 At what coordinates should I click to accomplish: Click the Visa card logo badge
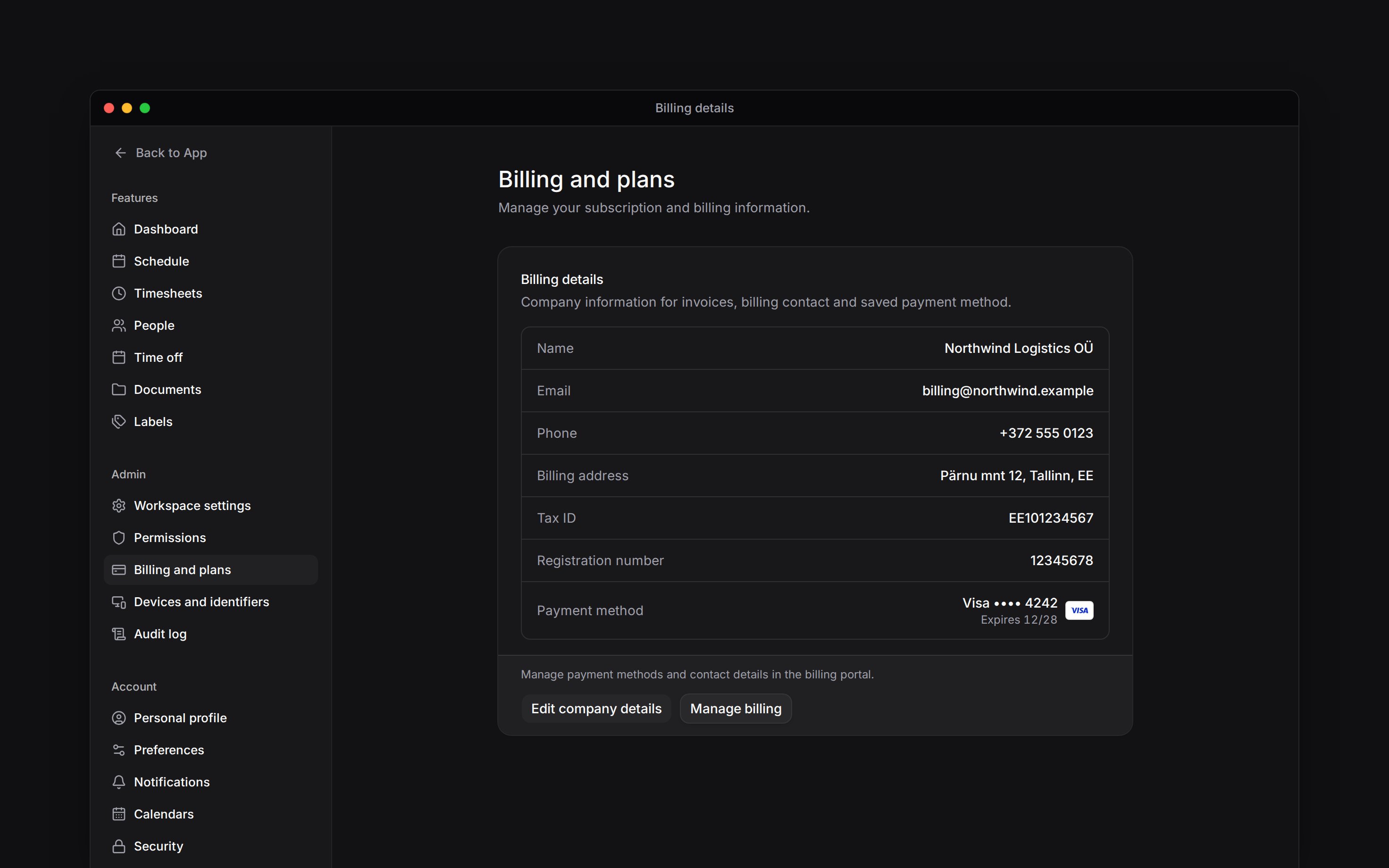click(1079, 610)
